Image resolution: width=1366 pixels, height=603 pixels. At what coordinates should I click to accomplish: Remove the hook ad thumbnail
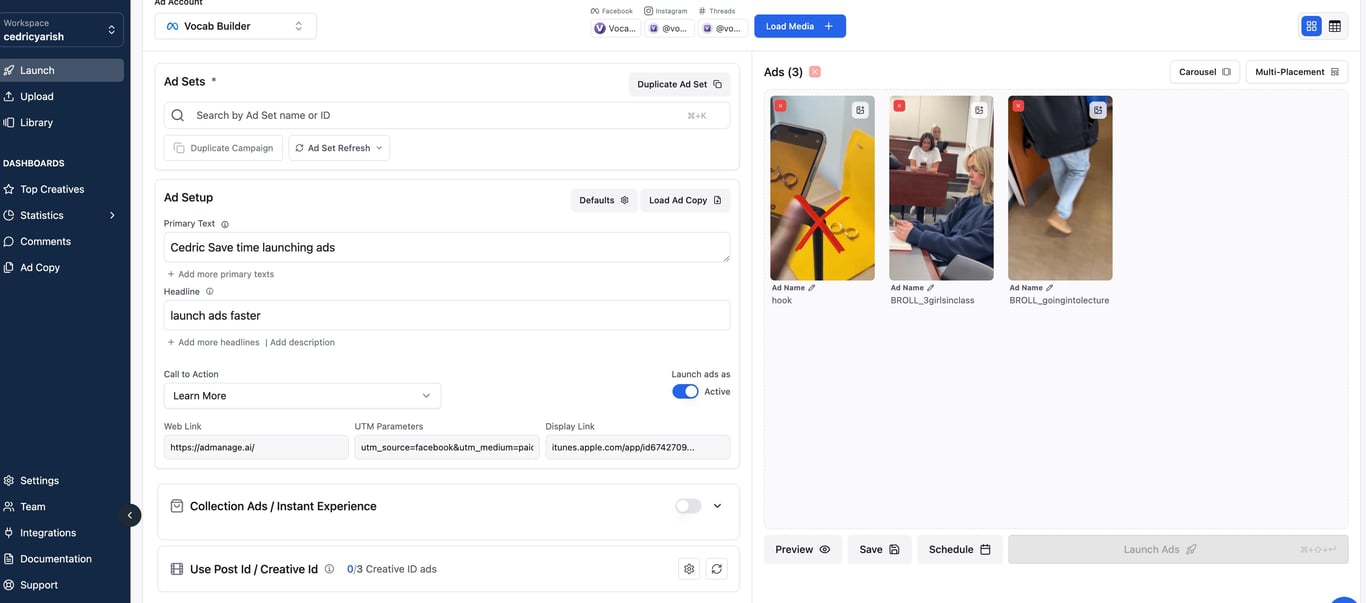[780, 106]
